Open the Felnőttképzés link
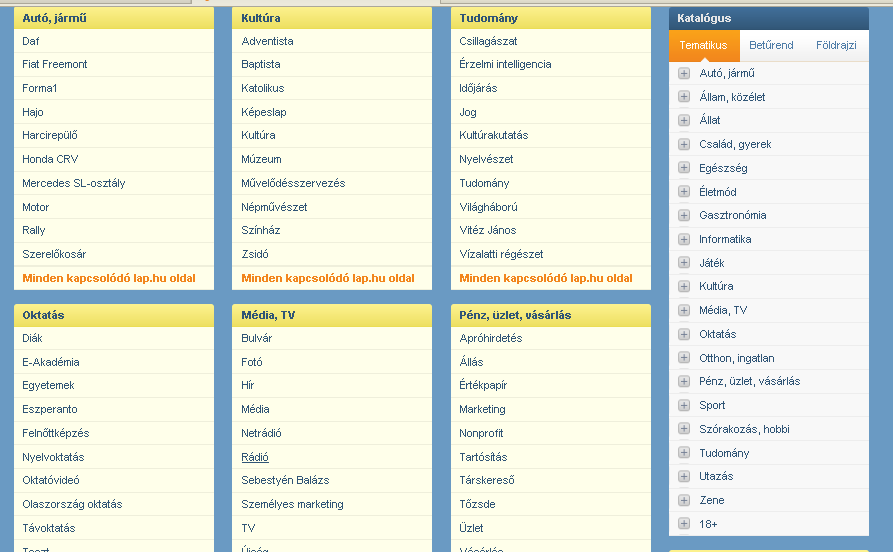This screenshot has width=893, height=552. click(x=56, y=434)
